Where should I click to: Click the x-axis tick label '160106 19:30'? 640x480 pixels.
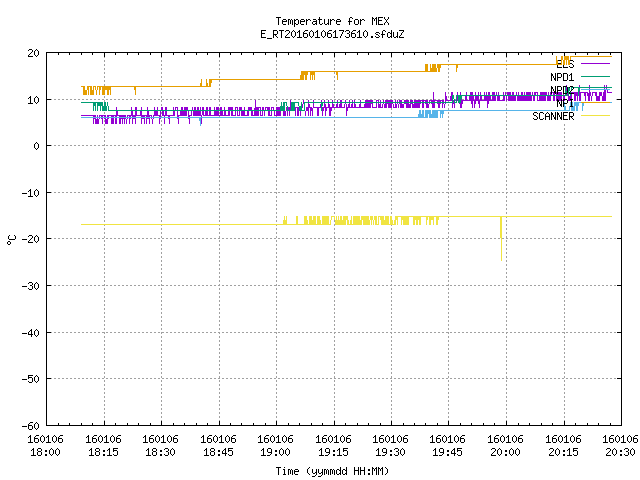[391, 445]
